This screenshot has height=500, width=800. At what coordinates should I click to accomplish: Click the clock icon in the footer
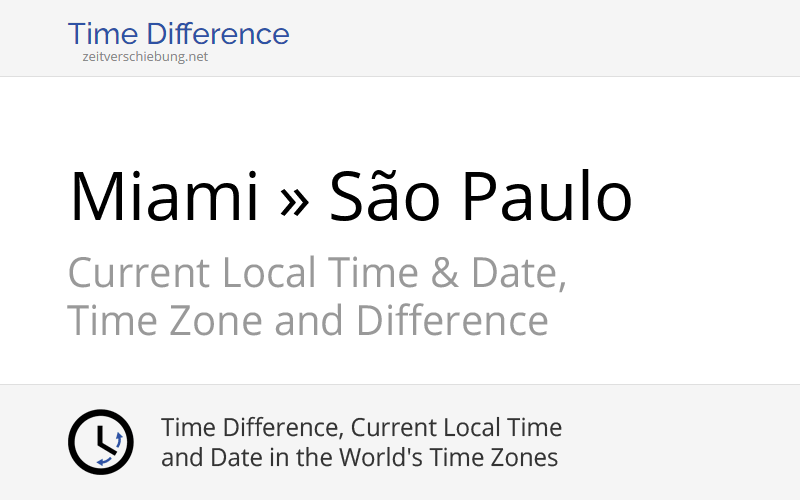point(100,442)
